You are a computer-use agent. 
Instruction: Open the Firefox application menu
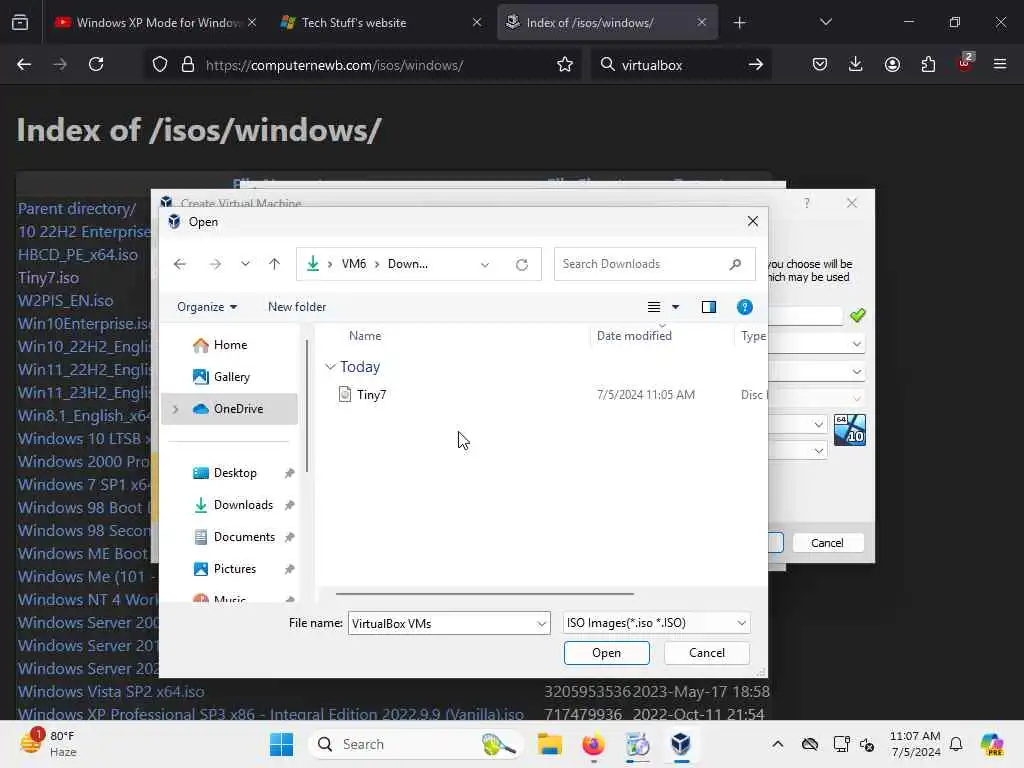[x=1000, y=64]
